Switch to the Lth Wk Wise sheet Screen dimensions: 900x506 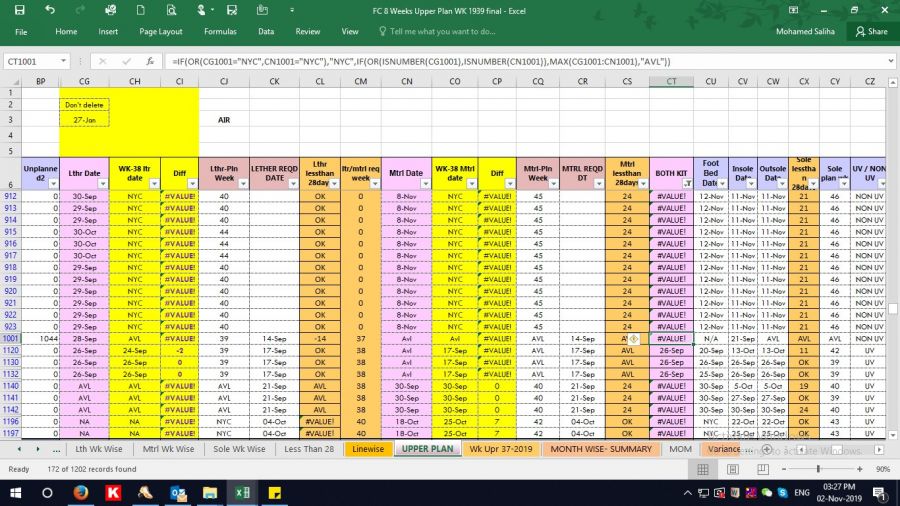click(99, 449)
